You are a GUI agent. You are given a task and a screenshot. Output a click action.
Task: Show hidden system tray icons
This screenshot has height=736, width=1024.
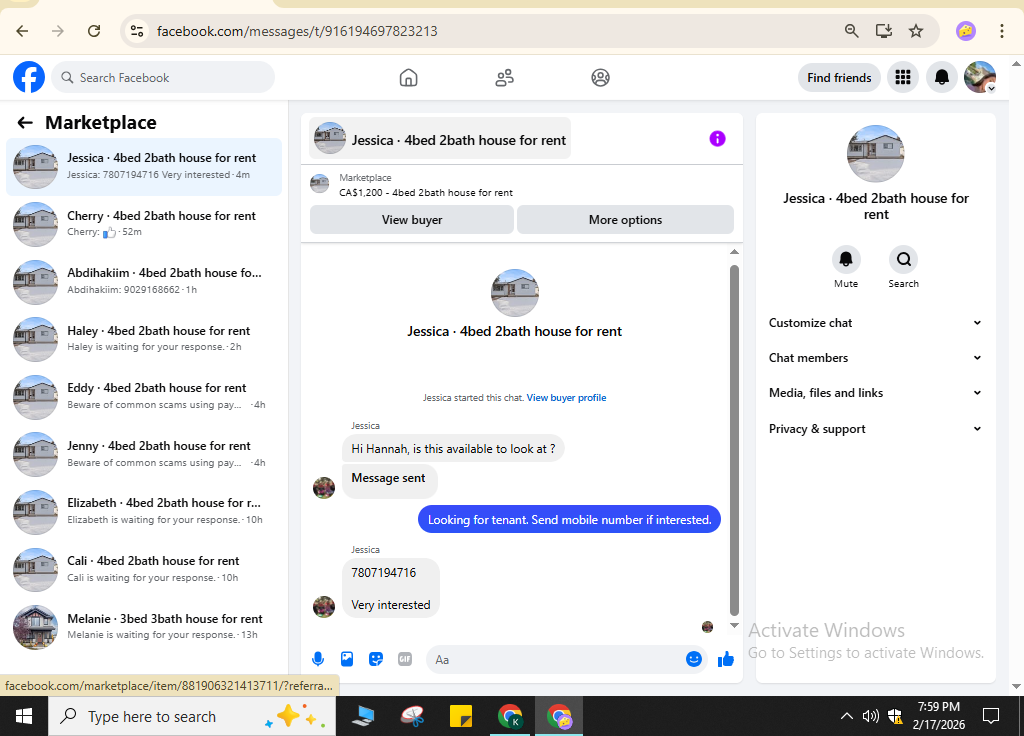tap(846, 716)
